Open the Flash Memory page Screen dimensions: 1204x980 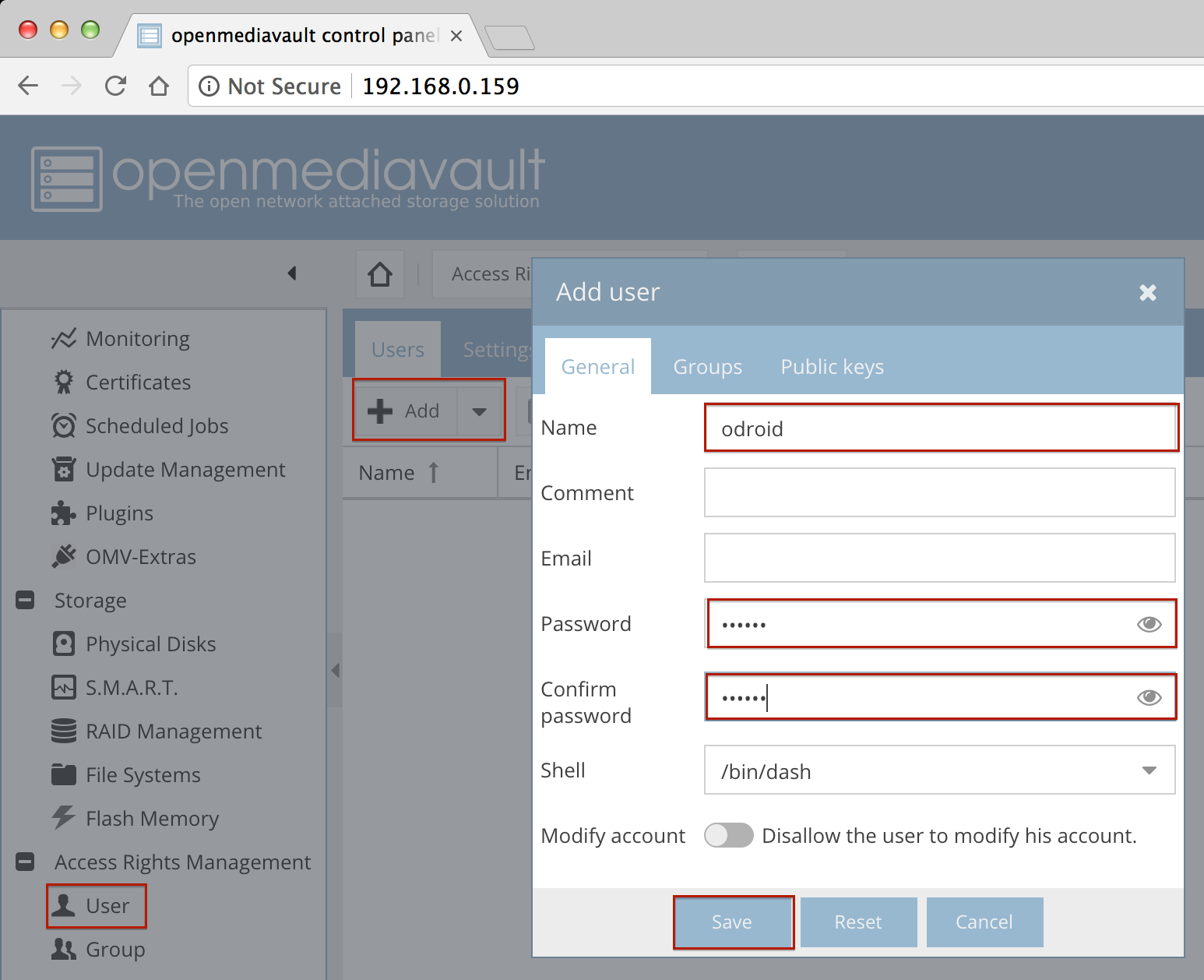152,819
